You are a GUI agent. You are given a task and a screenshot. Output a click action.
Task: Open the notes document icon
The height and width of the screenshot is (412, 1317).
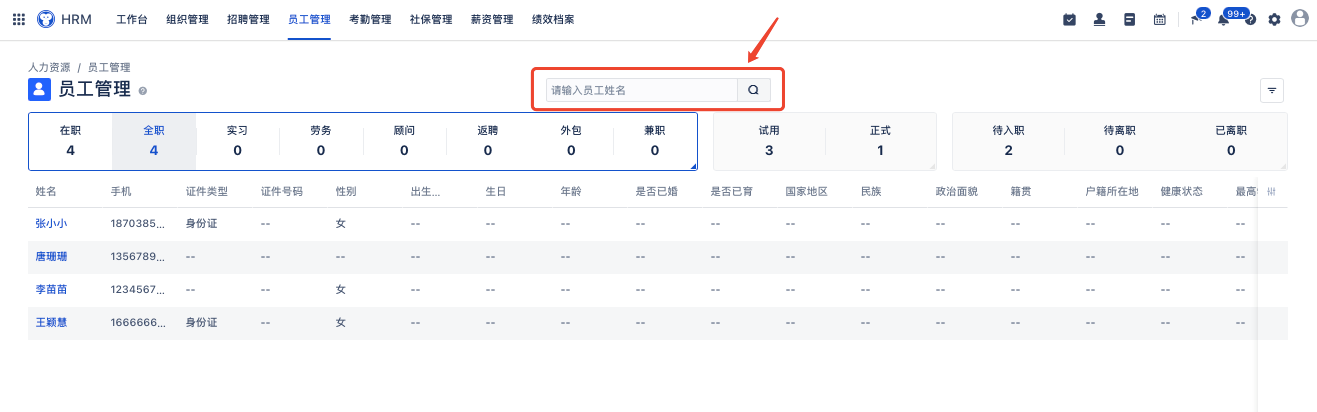point(1129,19)
